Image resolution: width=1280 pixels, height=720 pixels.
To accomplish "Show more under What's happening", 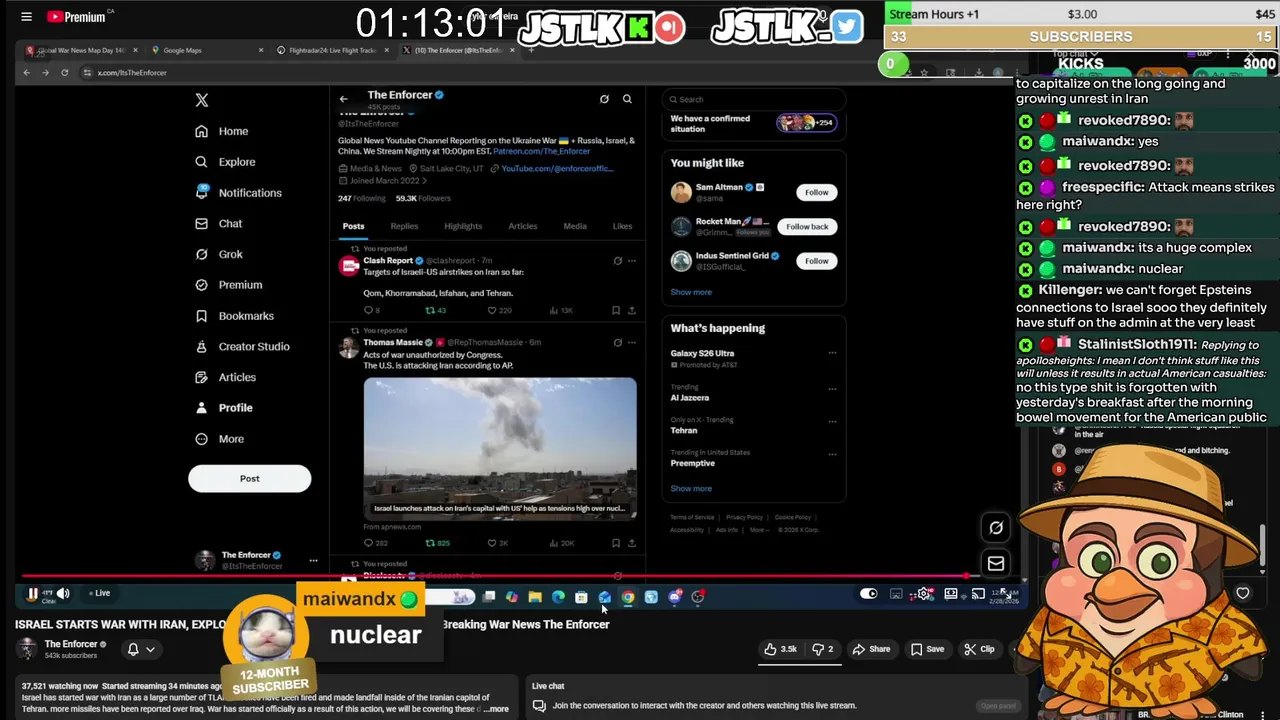I will click(x=691, y=488).
